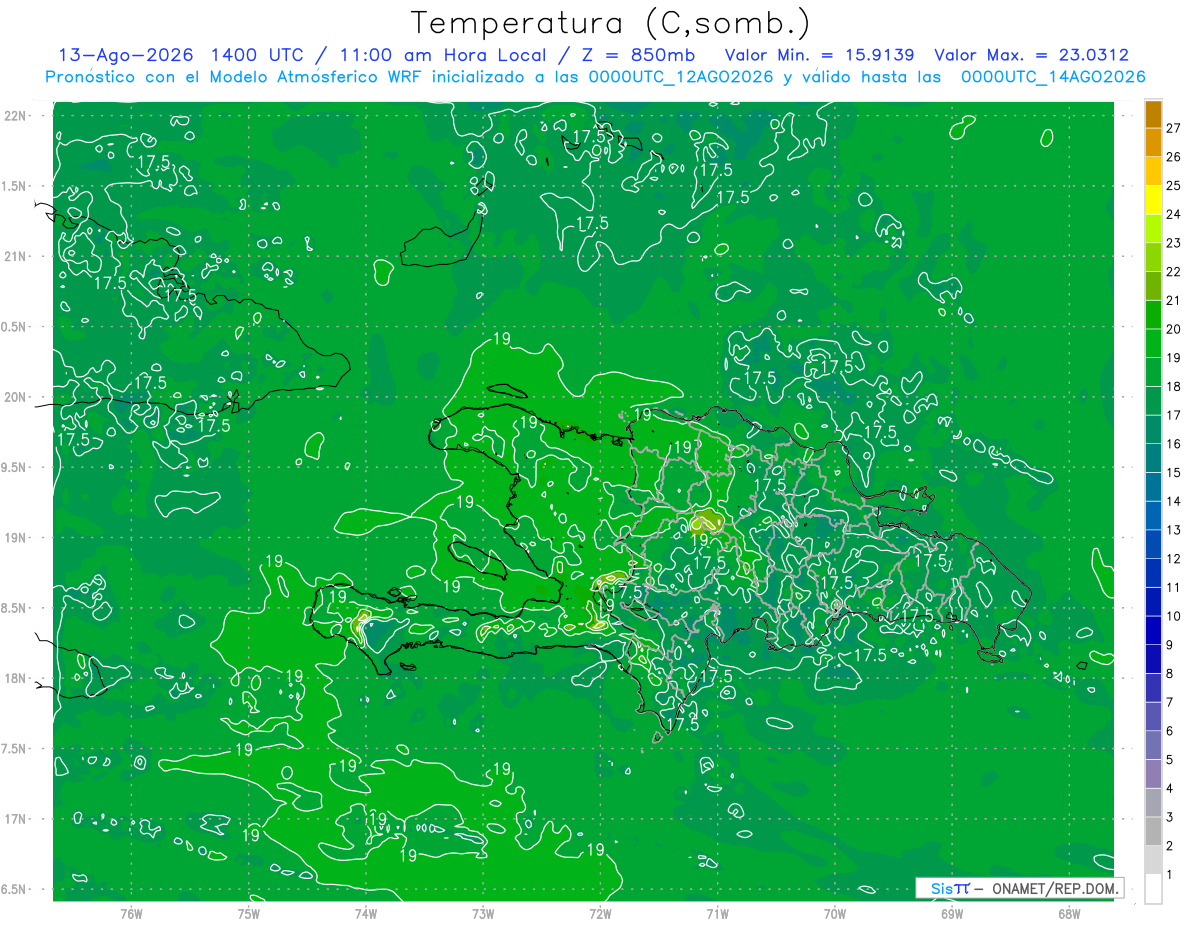
Task: Click the "18N" latitude axis label
Action: pos(17,678)
